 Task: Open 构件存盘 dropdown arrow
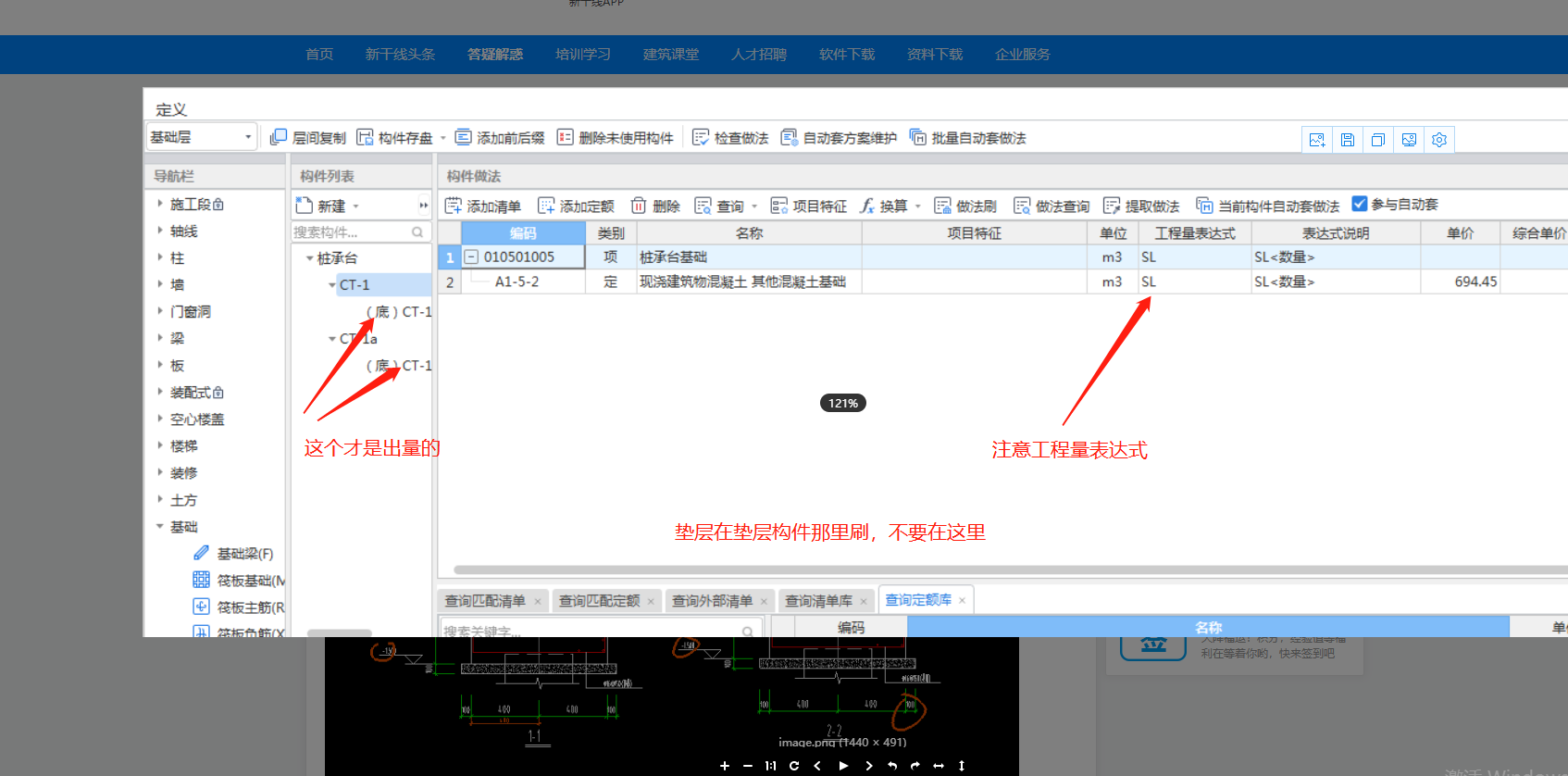click(x=442, y=138)
